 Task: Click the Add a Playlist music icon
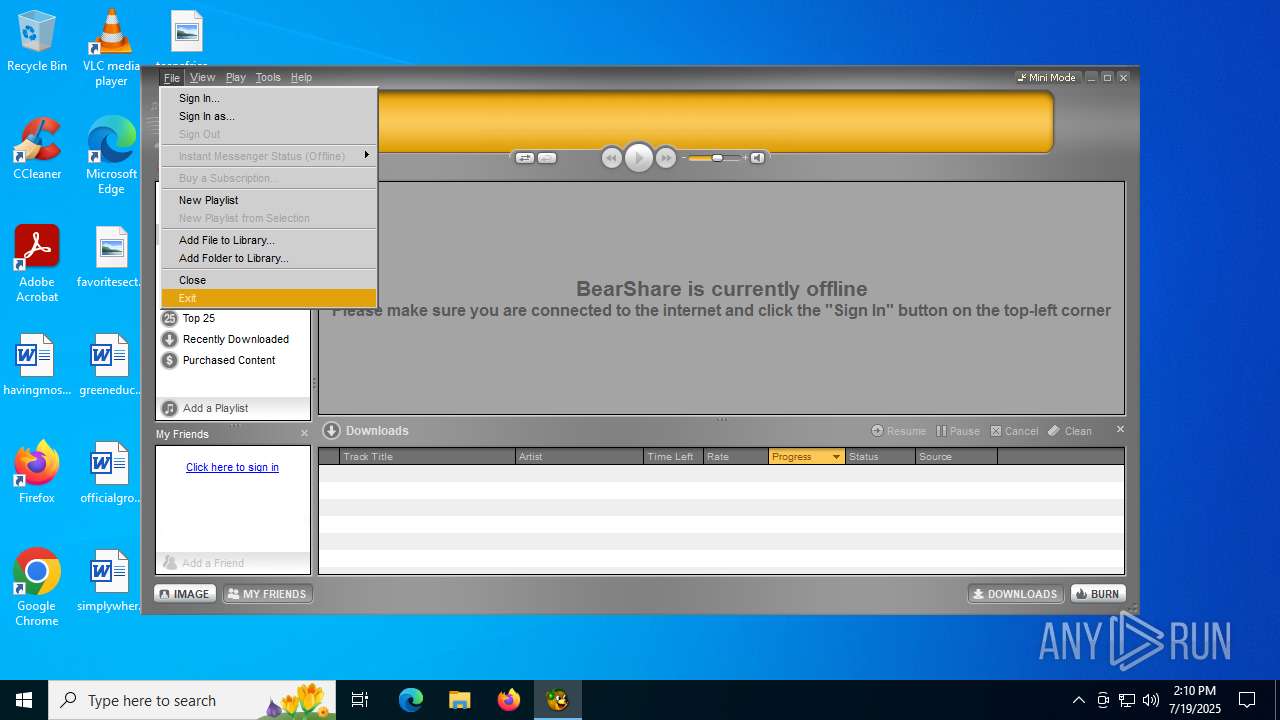170,408
